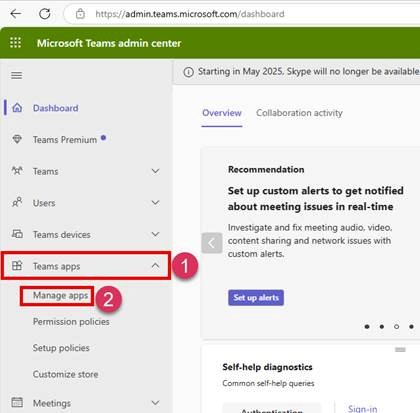
Task: Expand the Teams devices chevron
Action: click(155, 234)
